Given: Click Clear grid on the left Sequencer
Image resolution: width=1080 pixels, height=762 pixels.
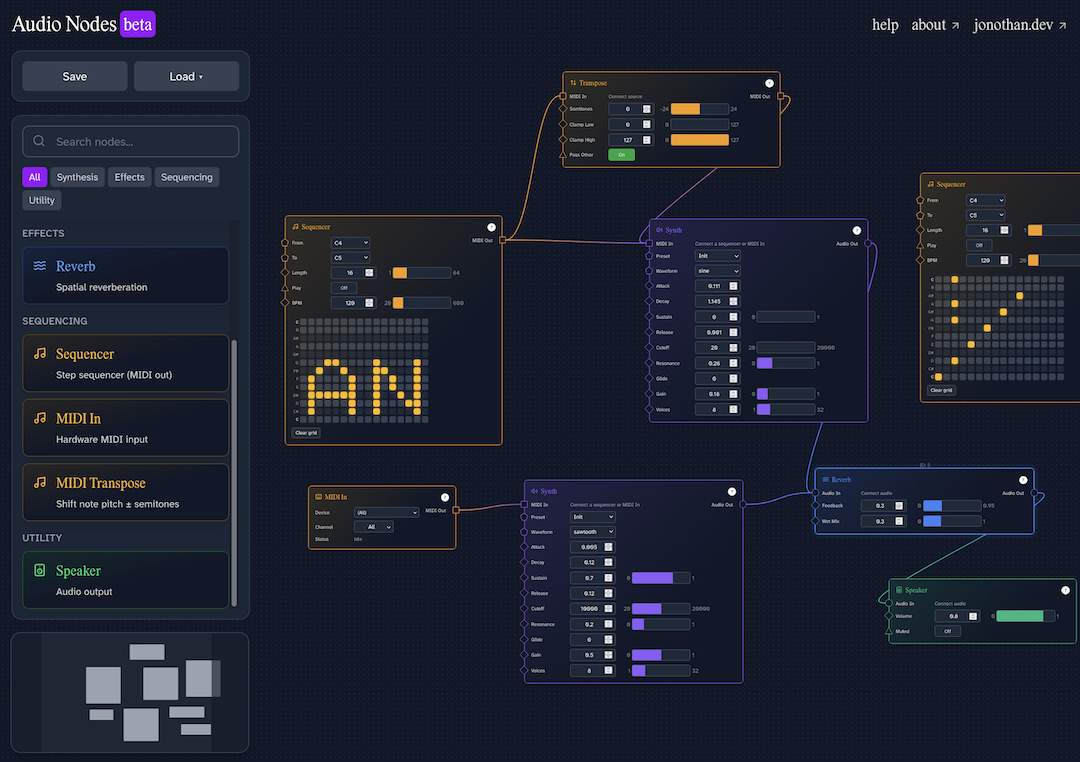Looking at the screenshot, I should 305,432.
